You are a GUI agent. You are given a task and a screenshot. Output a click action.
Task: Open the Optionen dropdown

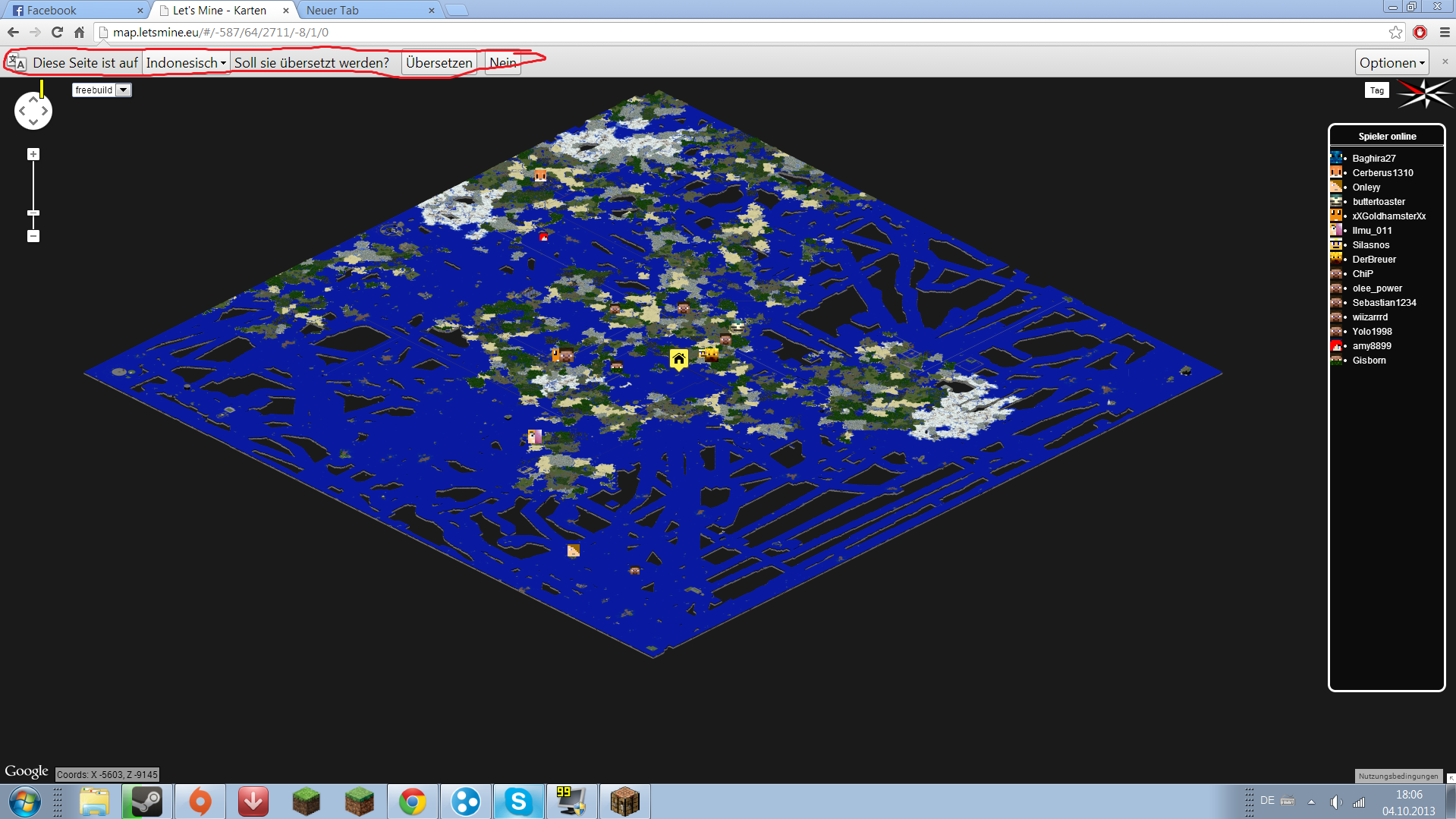[1392, 62]
